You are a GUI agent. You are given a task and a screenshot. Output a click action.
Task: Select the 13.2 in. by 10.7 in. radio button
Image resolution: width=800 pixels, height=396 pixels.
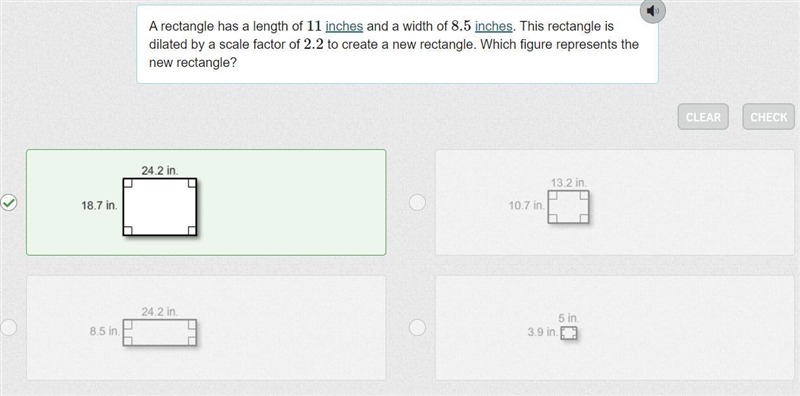coord(417,203)
